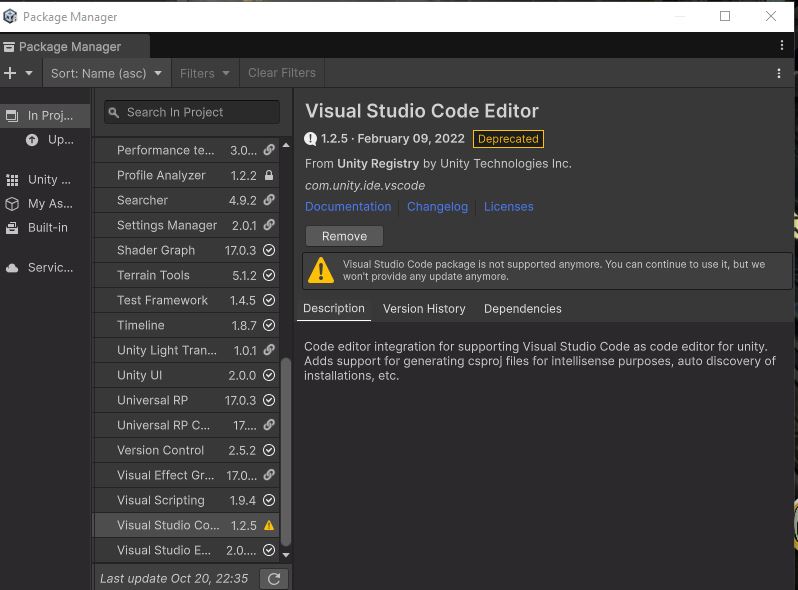Click the refresh package list button
The width and height of the screenshot is (798, 590).
pos(274,579)
